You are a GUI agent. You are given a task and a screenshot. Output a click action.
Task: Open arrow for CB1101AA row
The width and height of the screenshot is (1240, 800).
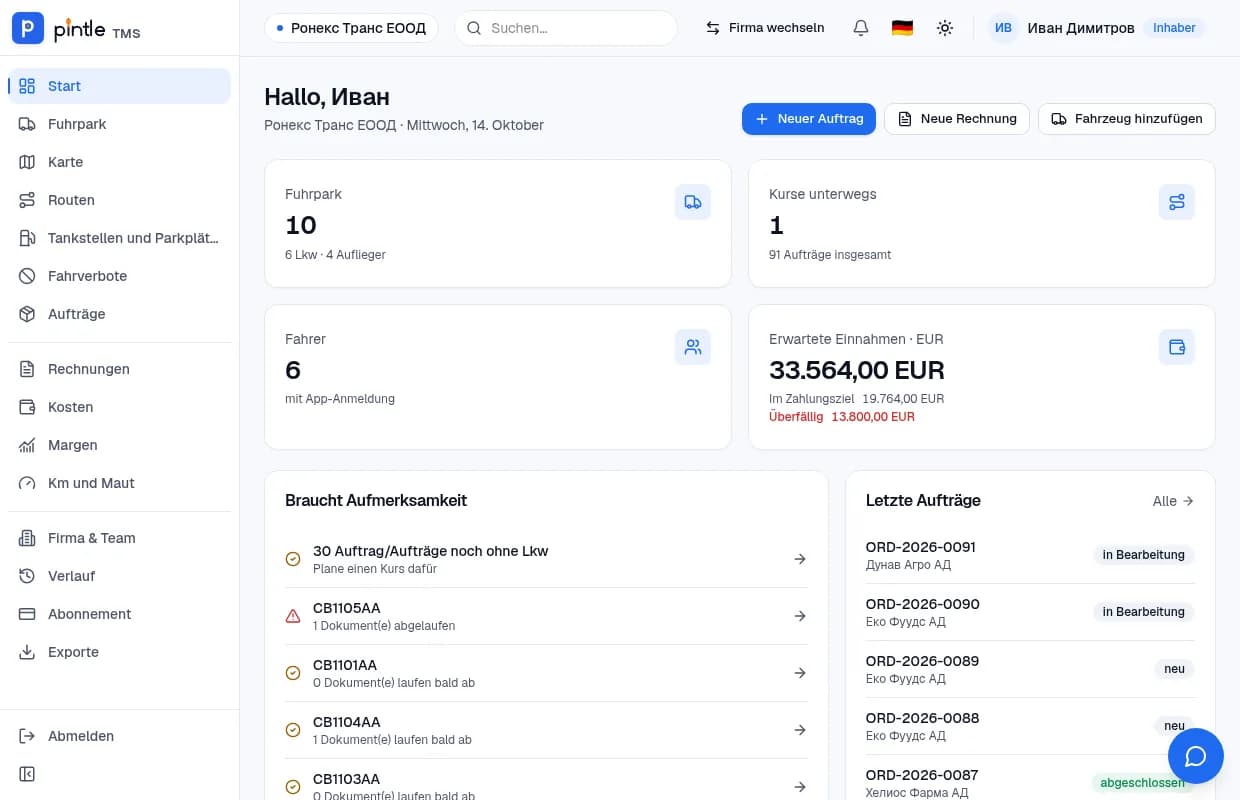800,673
